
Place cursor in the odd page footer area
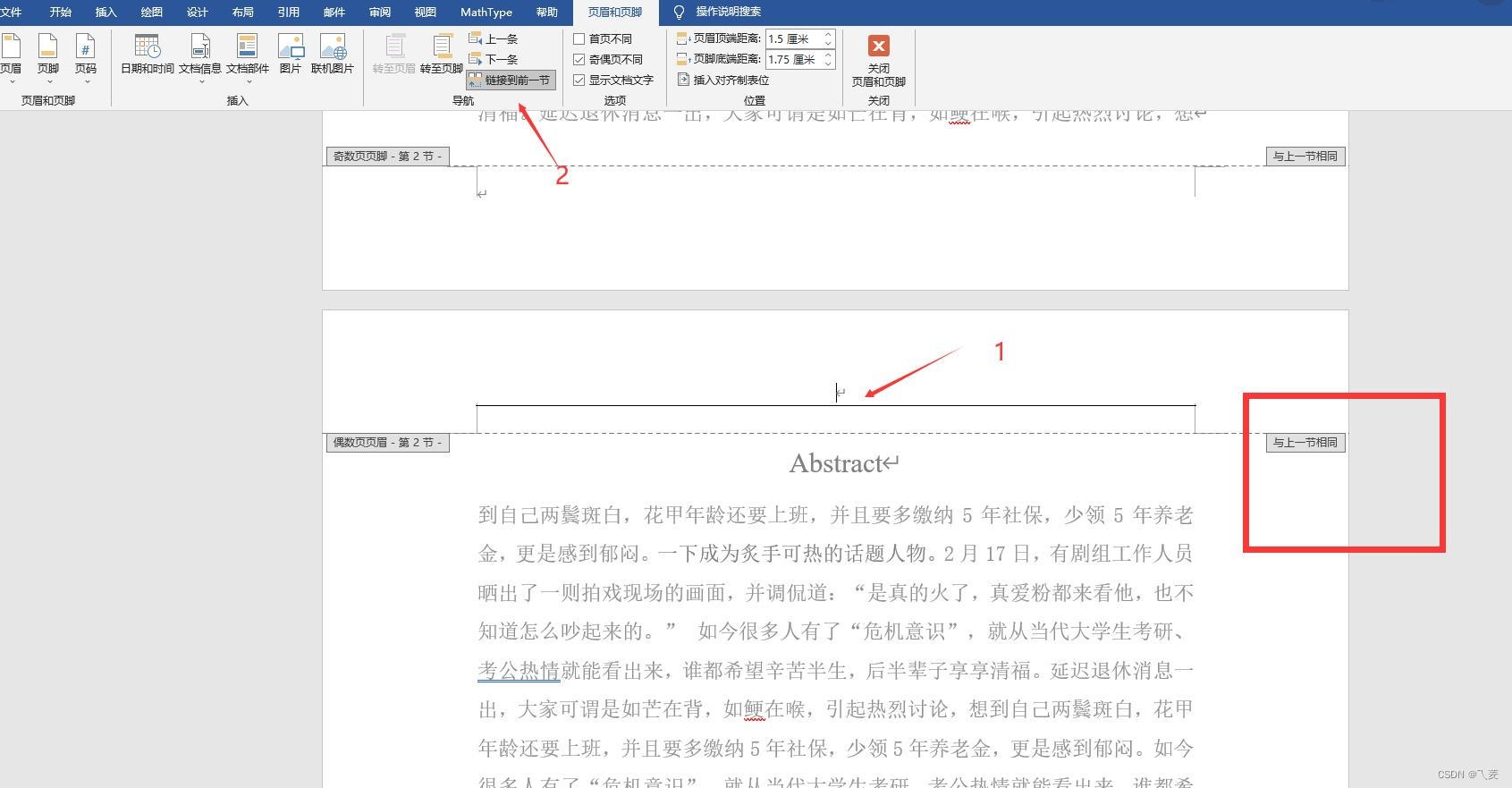[836, 193]
